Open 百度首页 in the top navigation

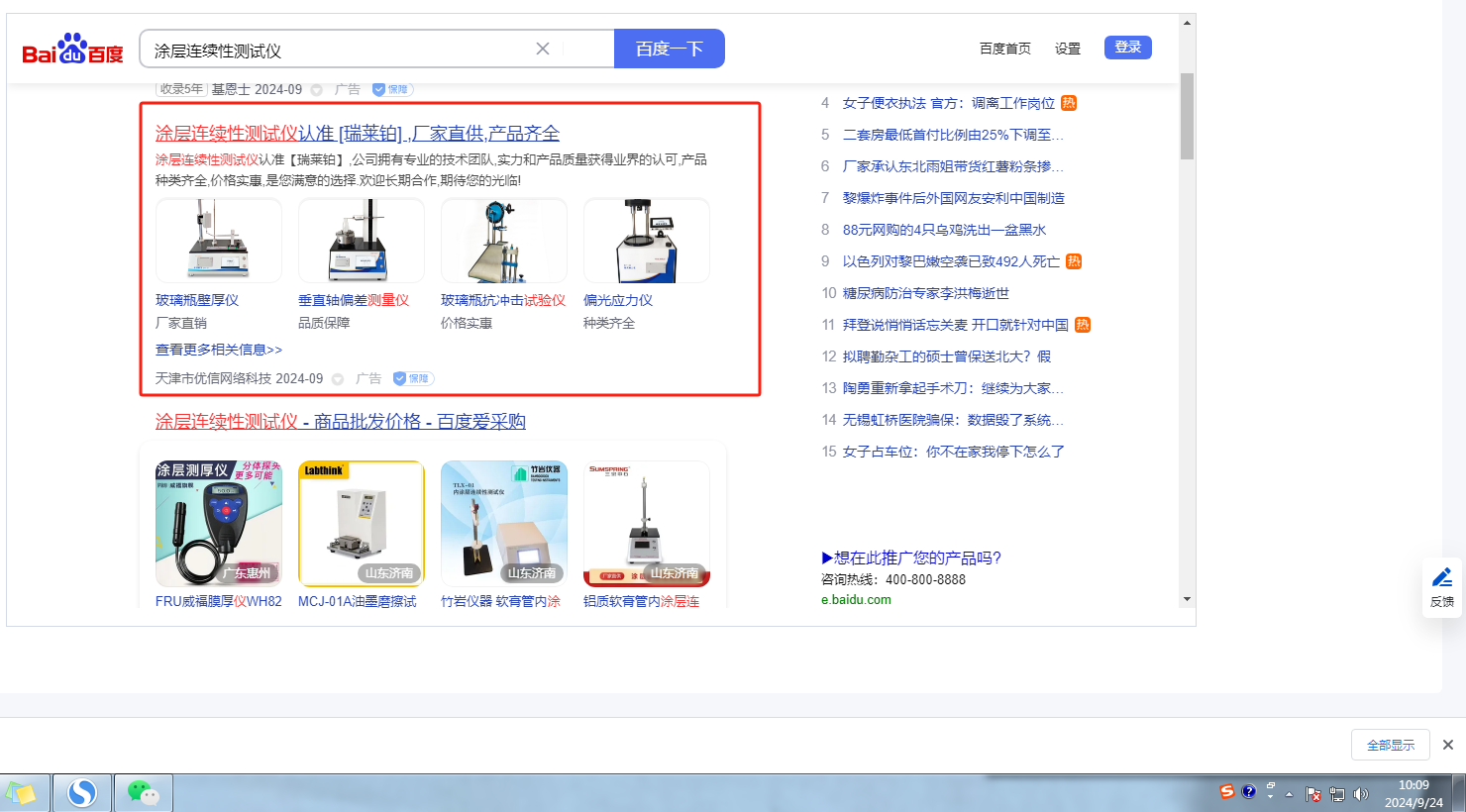[1005, 49]
